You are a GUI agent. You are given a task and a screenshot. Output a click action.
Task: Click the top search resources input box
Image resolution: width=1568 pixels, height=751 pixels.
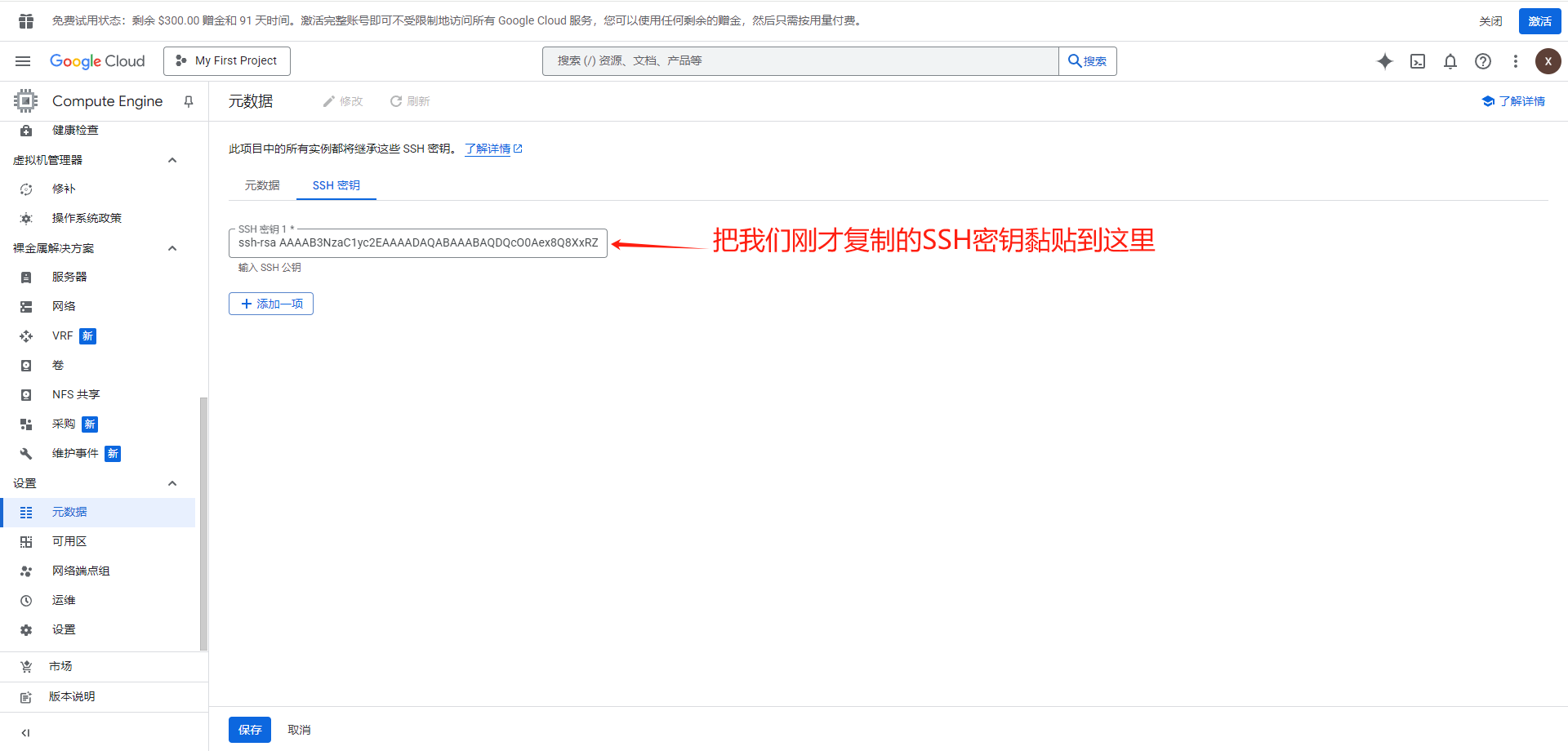[800, 61]
